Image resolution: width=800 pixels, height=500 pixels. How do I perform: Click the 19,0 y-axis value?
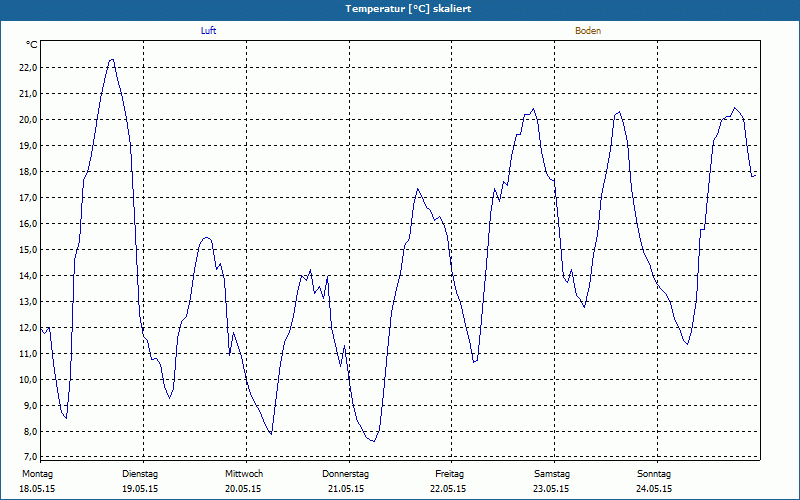pyautogui.click(x=28, y=146)
